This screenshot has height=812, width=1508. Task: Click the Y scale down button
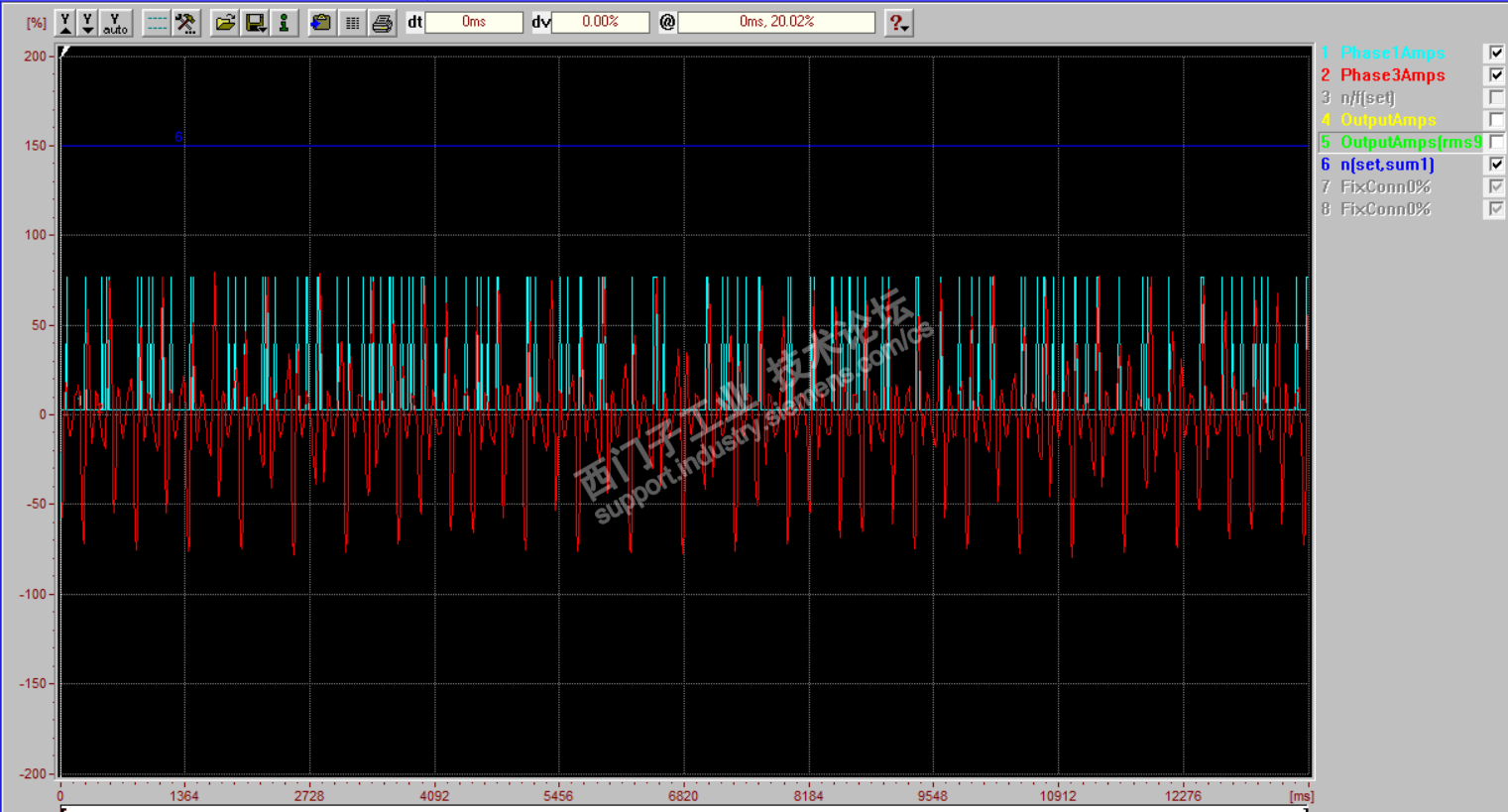(88, 23)
